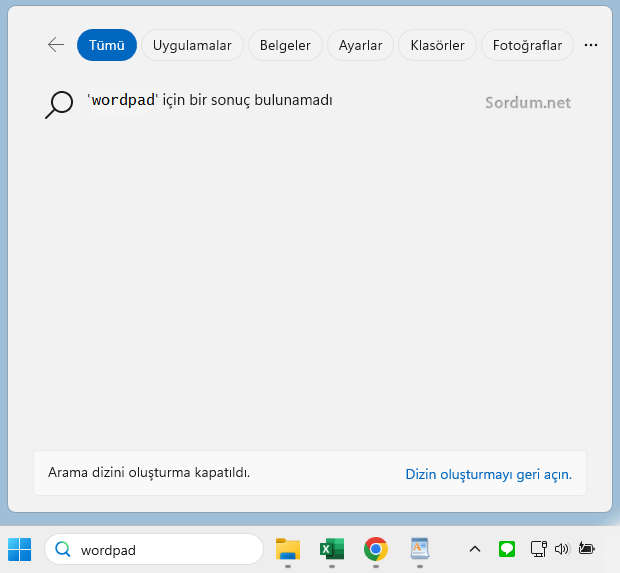Click the search magnifier icon in taskbar
Image resolution: width=620 pixels, height=573 pixels.
[x=63, y=549]
